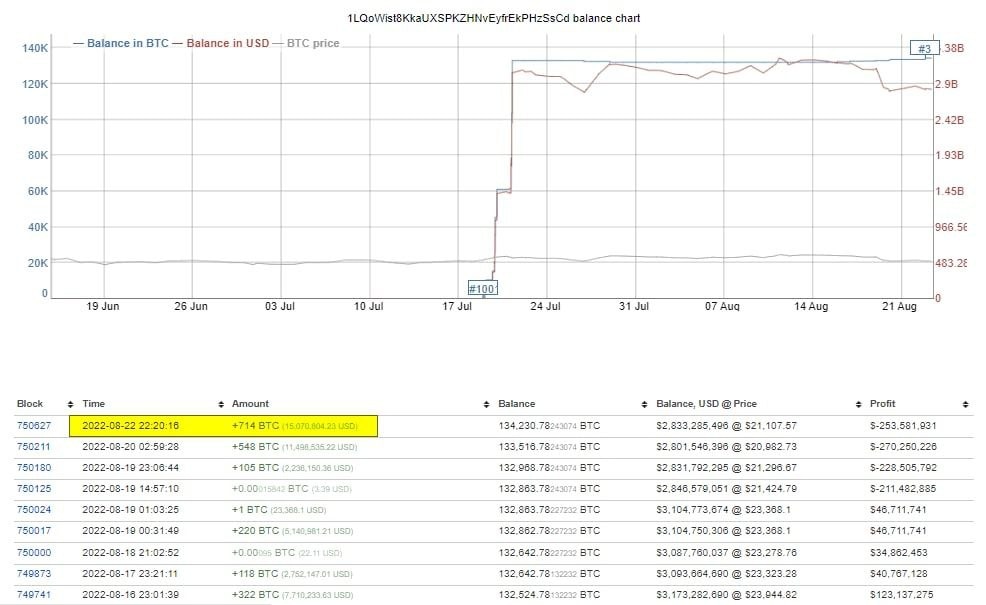
Task: Select the profit value $123,137,275
Action: (900, 594)
